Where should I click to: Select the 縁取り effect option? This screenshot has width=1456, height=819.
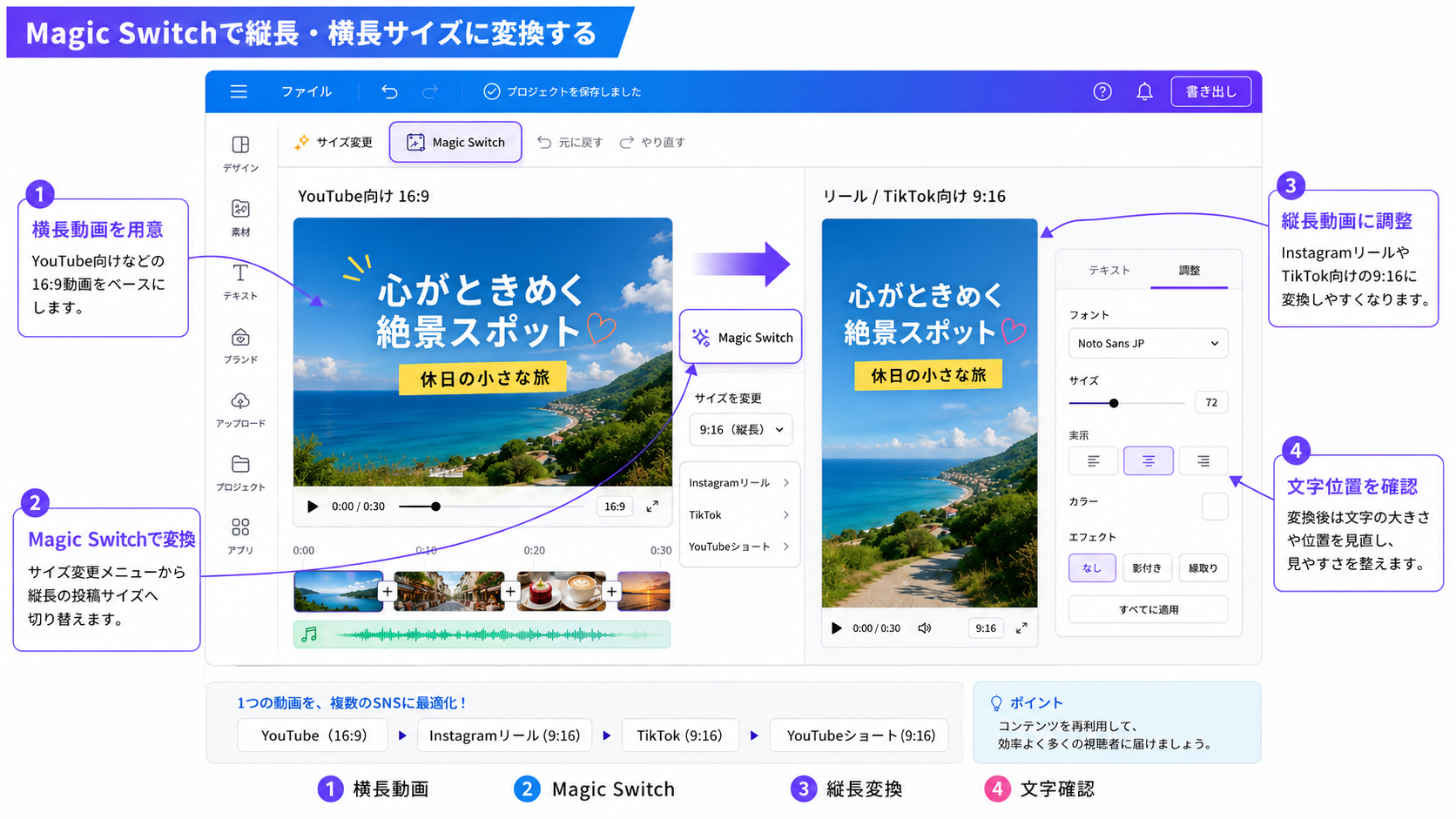click(x=1203, y=567)
